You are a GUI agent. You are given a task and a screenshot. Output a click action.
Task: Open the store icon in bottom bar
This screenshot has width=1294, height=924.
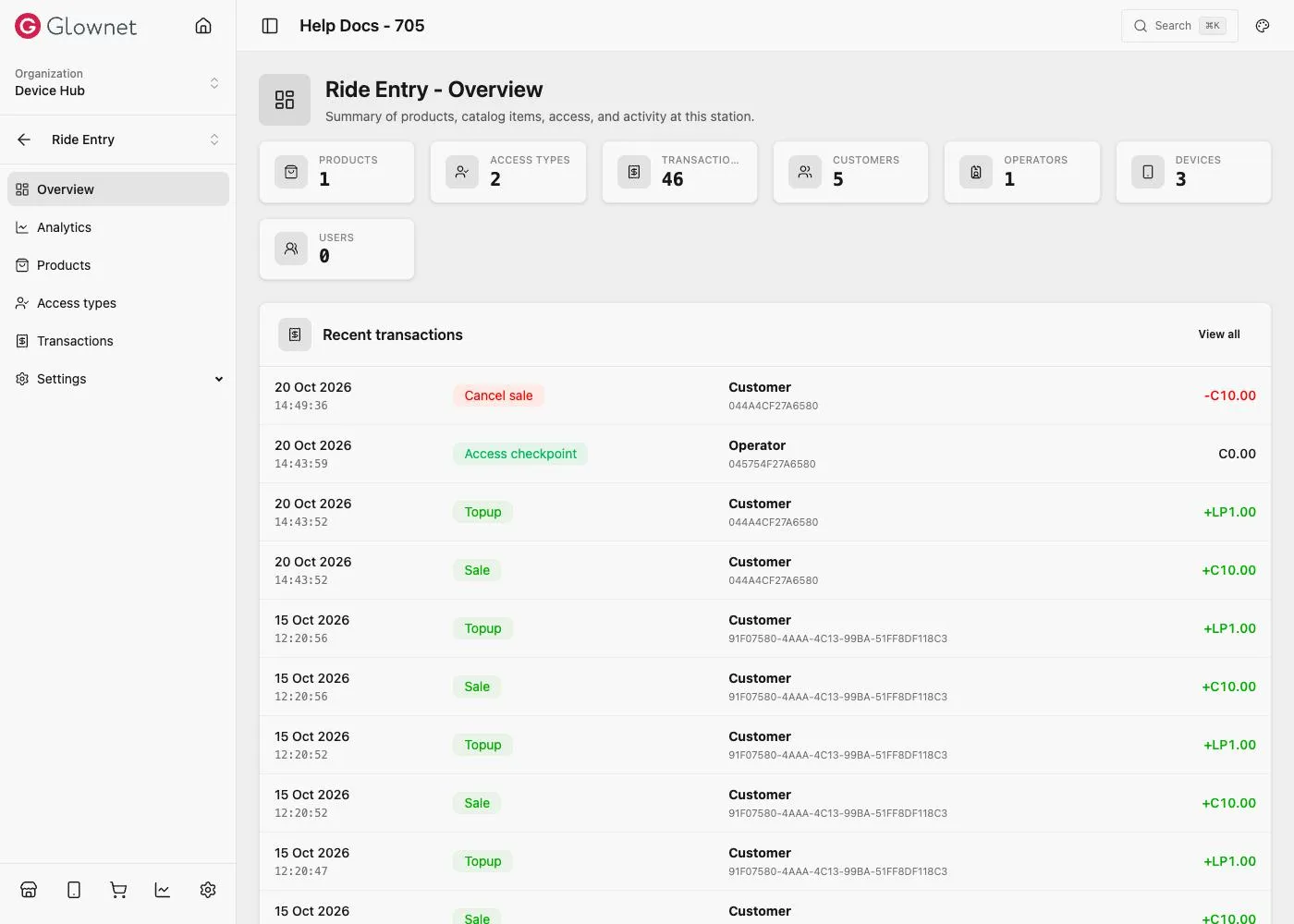tap(29, 890)
